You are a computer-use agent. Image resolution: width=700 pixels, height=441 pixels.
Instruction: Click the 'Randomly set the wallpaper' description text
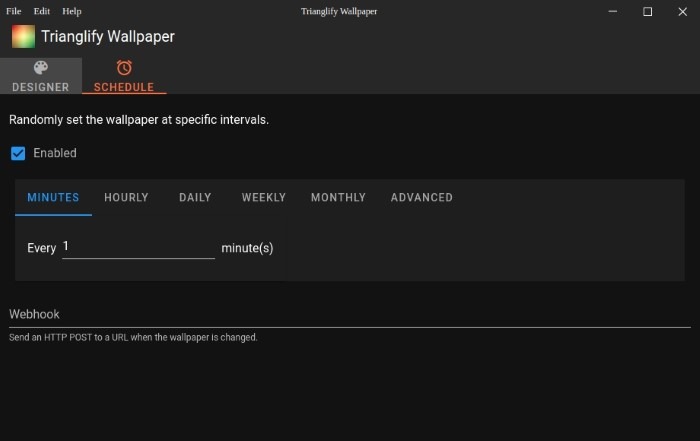coord(139,120)
